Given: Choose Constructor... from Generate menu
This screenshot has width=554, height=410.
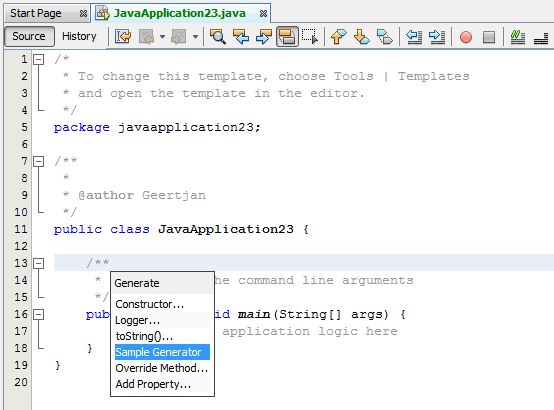Looking at the screenshot, I should tap(162, 304).
